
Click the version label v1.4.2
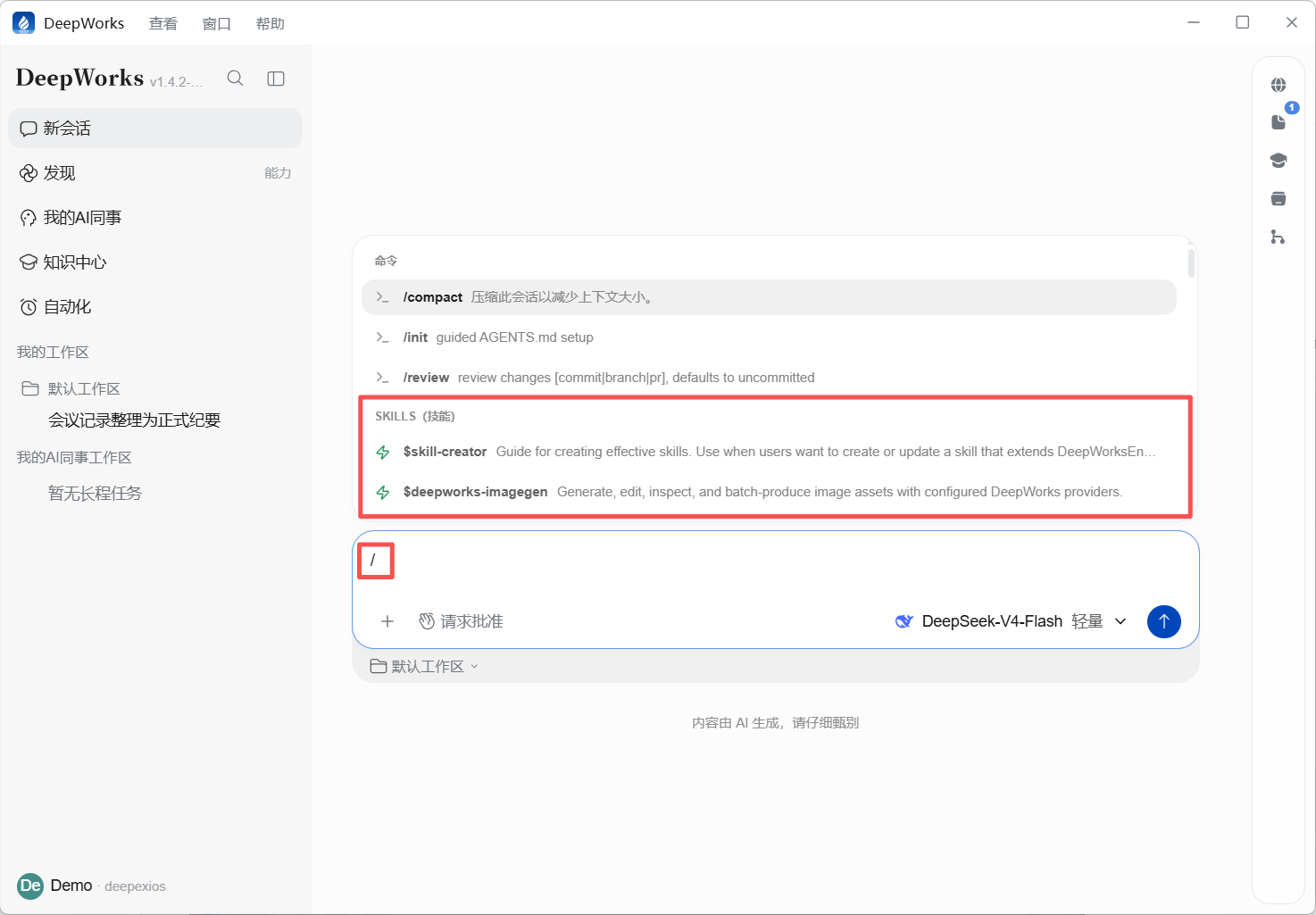(x=176, y=82)
